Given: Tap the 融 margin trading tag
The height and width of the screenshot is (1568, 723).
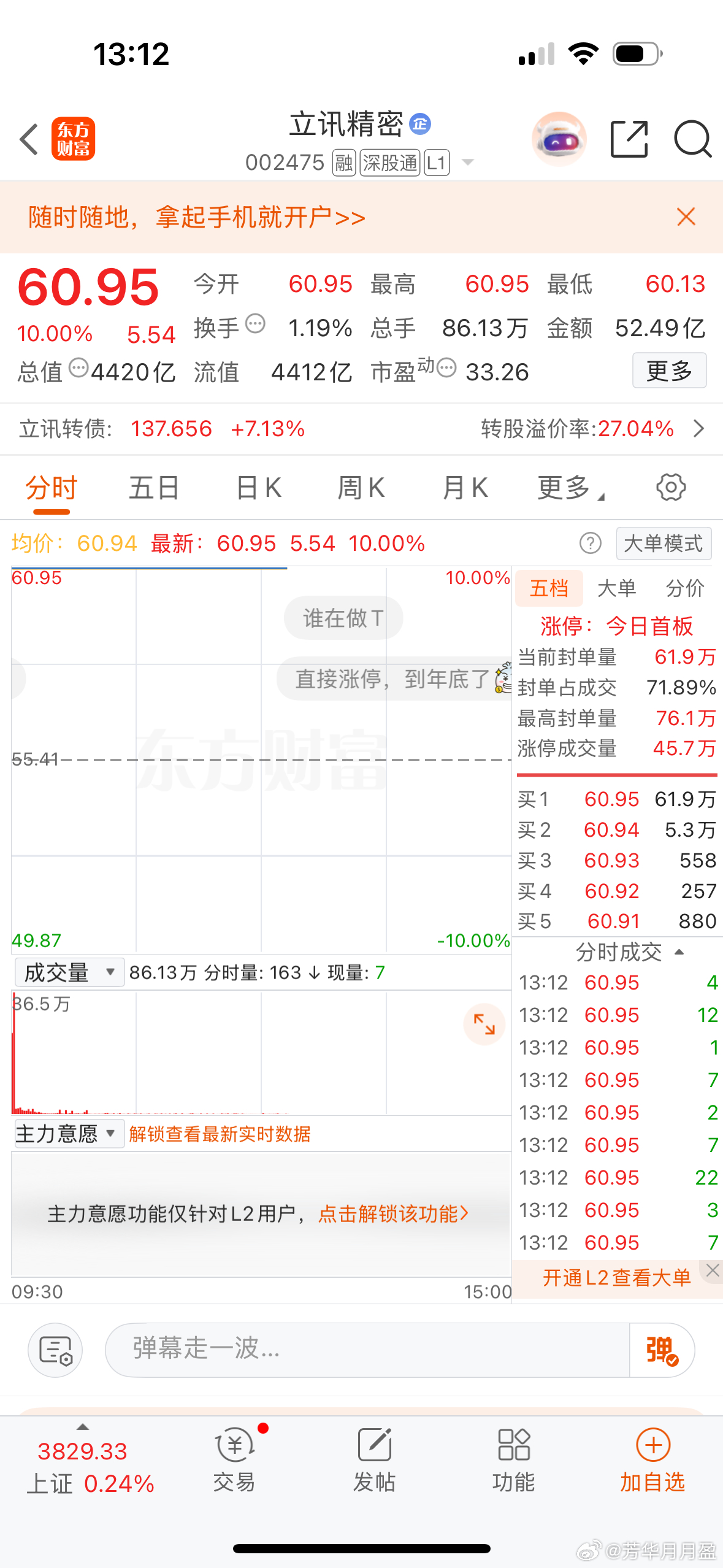Looking at the screenshot, I should [344, 163].
